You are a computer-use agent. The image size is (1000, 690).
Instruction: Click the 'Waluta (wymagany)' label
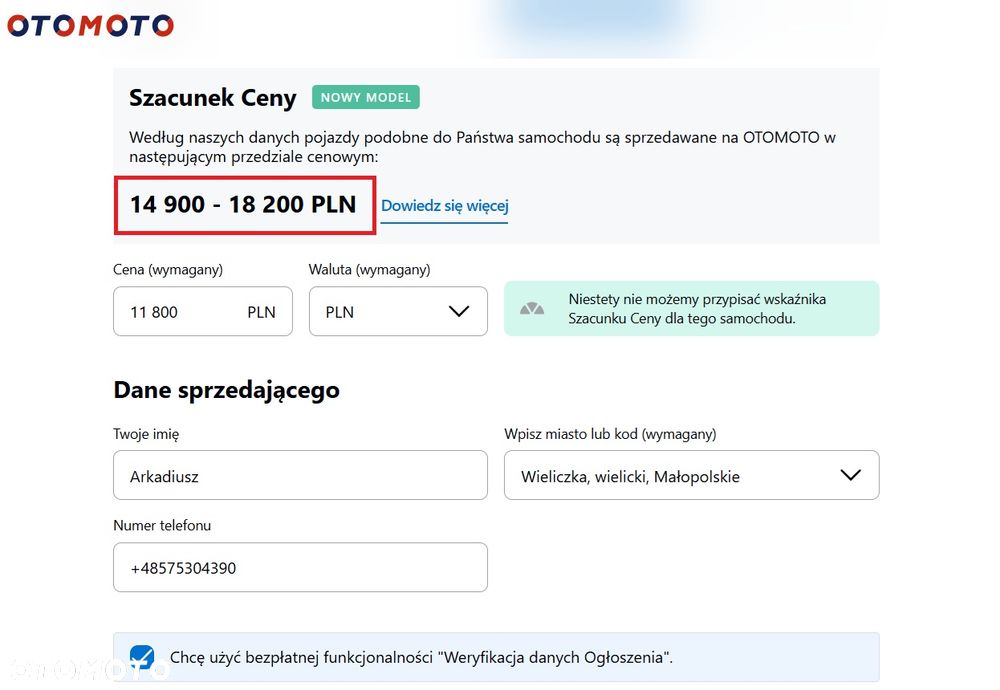pos(369,269)
